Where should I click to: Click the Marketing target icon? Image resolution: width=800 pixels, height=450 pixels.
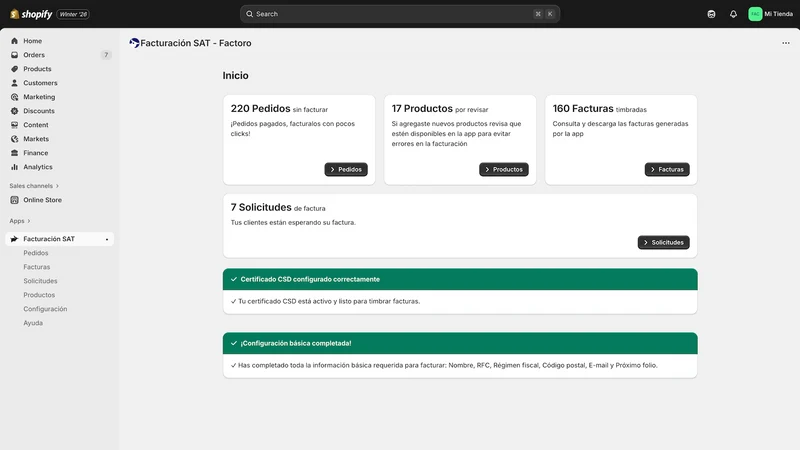14,97
